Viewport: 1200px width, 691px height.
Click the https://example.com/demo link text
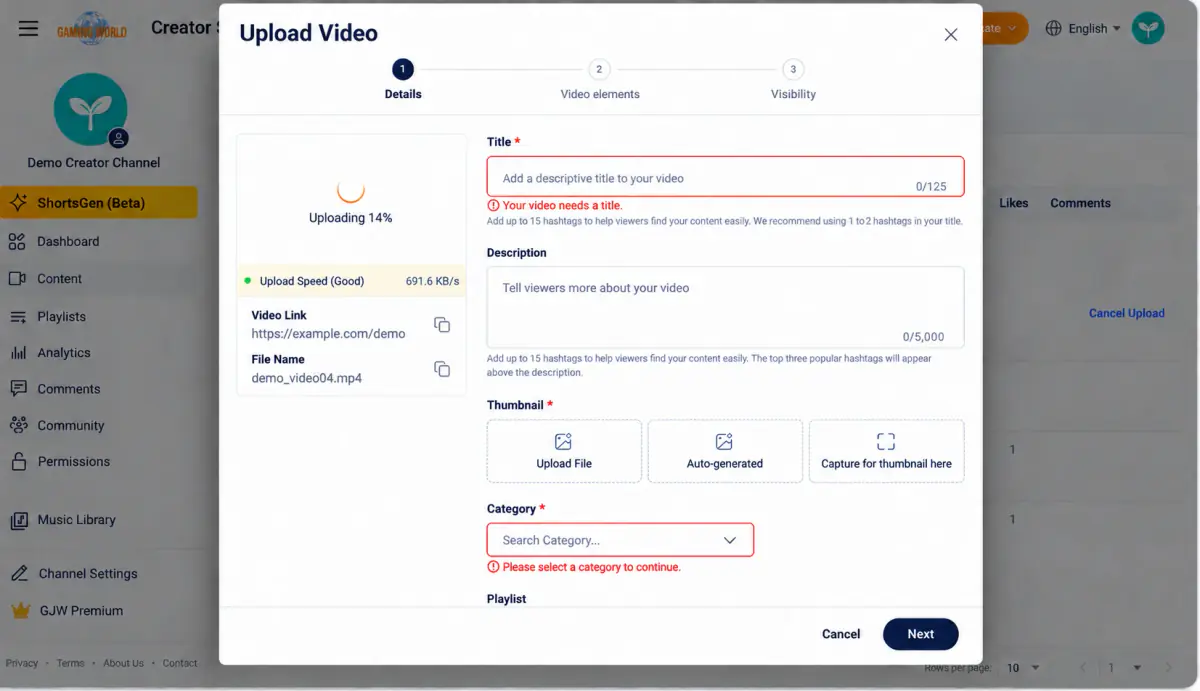(329, 334)
